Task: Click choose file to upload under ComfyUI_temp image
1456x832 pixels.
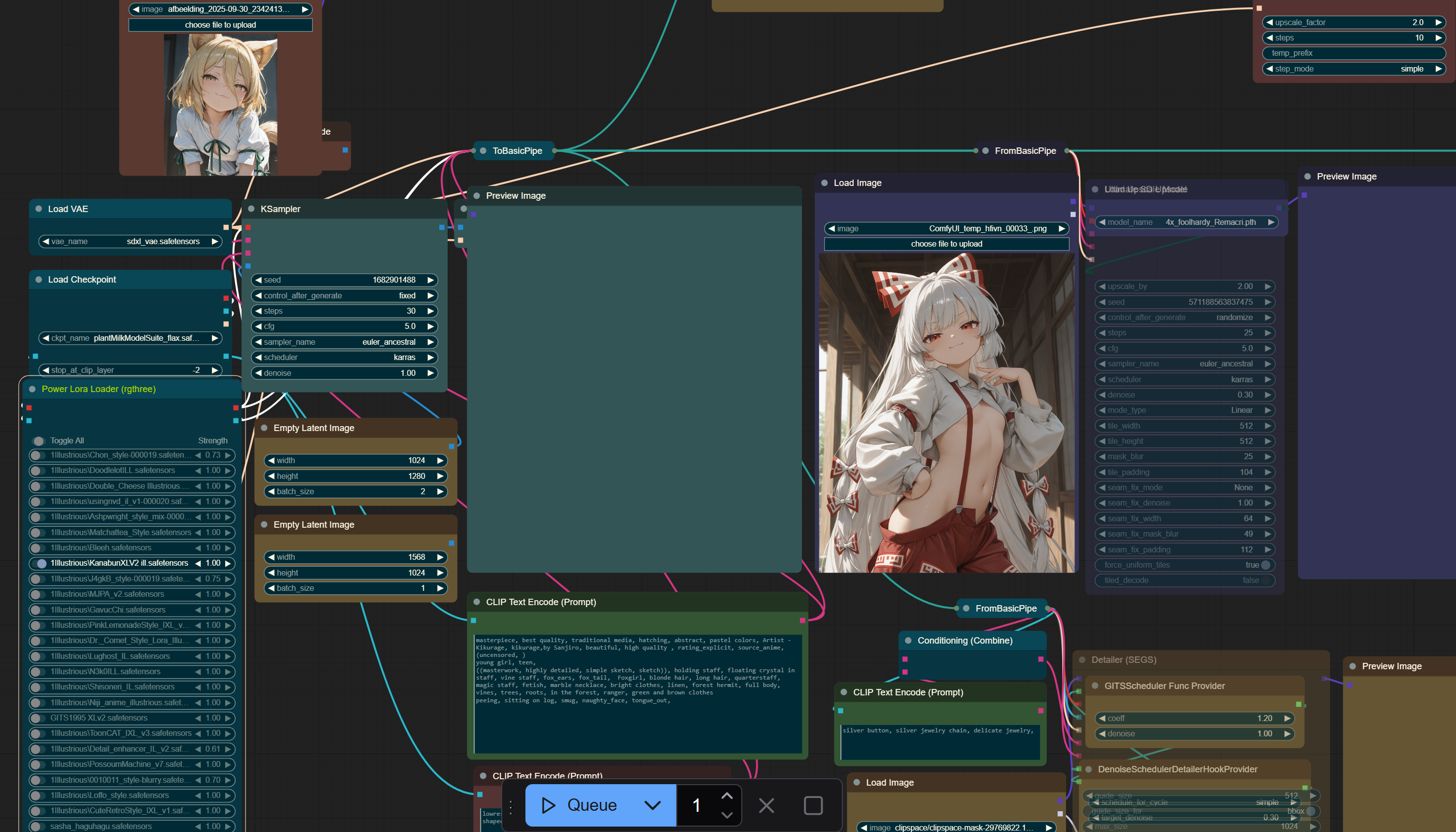Action: coord(946,244)
